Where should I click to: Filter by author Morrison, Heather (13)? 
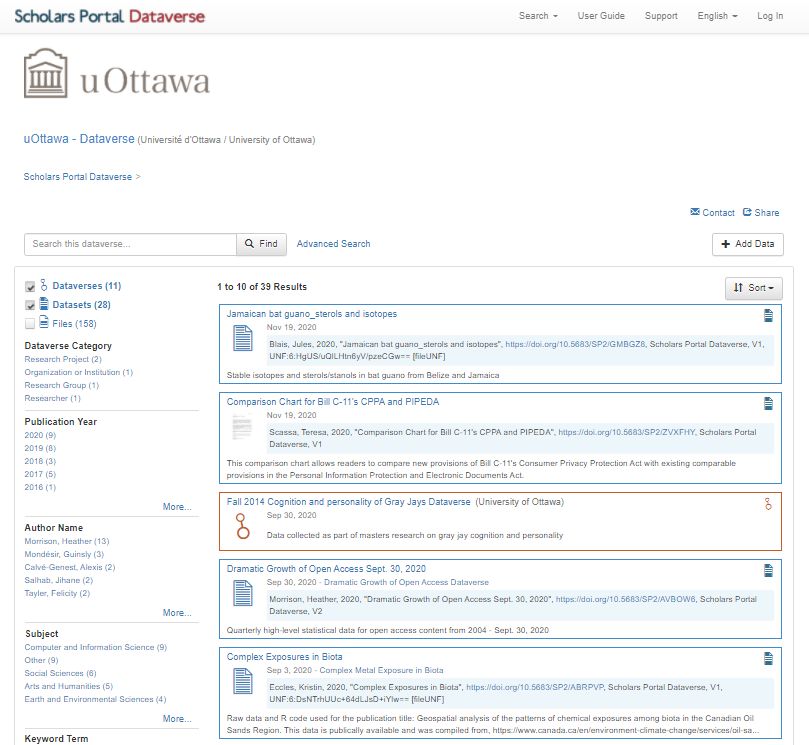(x=67, y=541)
